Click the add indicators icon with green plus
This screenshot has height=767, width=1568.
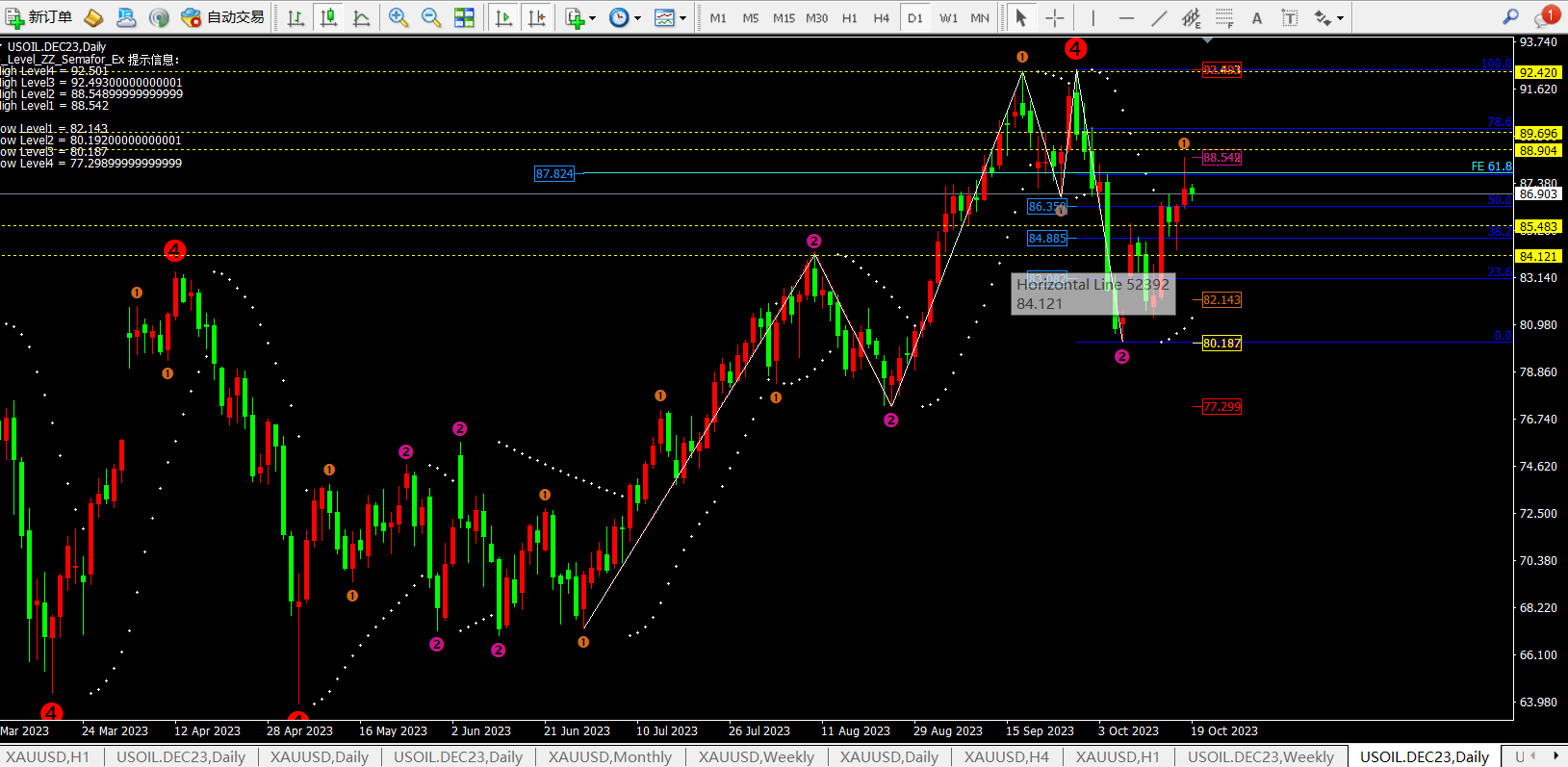click(574, 17)
